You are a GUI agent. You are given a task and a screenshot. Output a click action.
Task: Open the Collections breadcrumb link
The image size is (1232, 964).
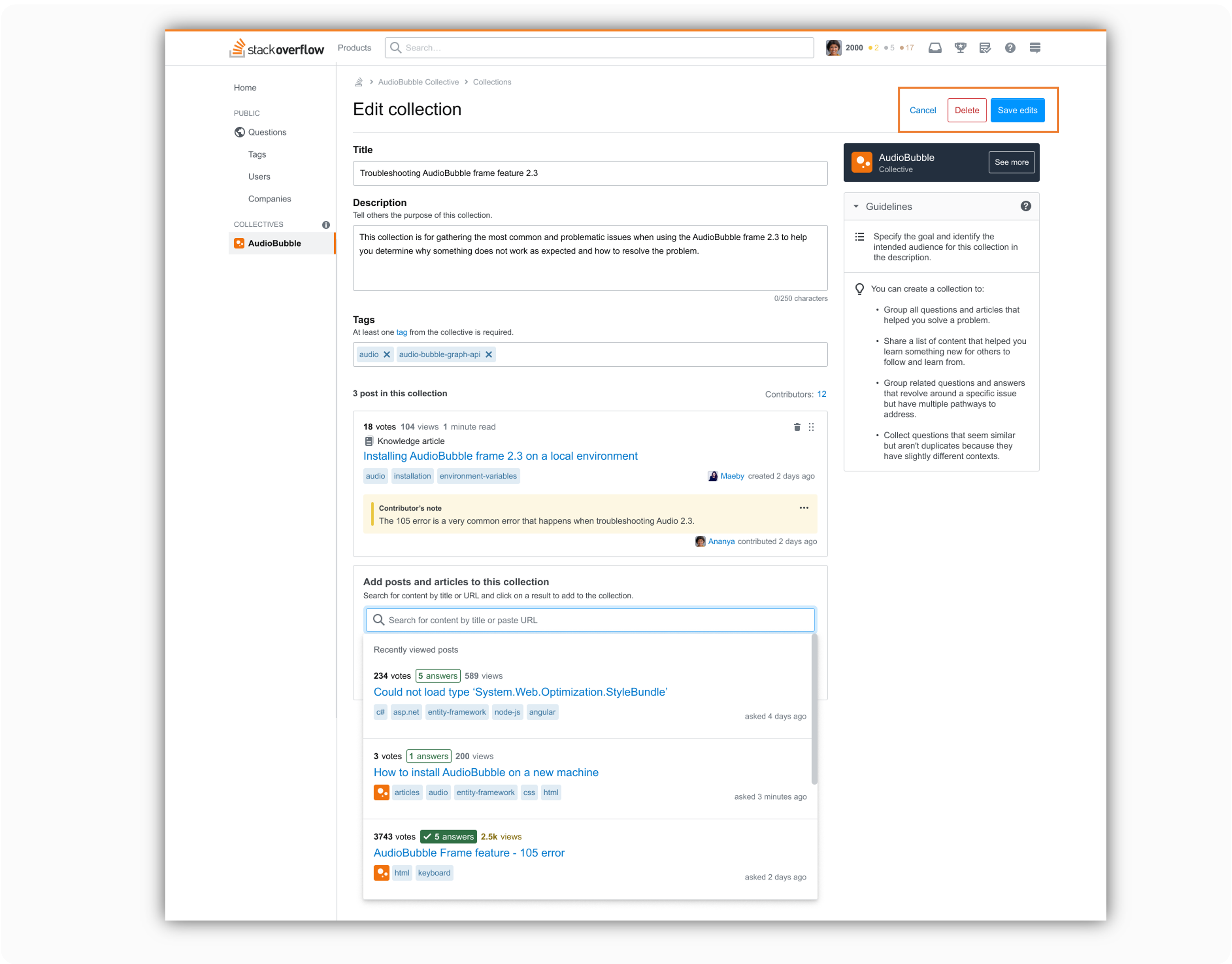[492, 82]
